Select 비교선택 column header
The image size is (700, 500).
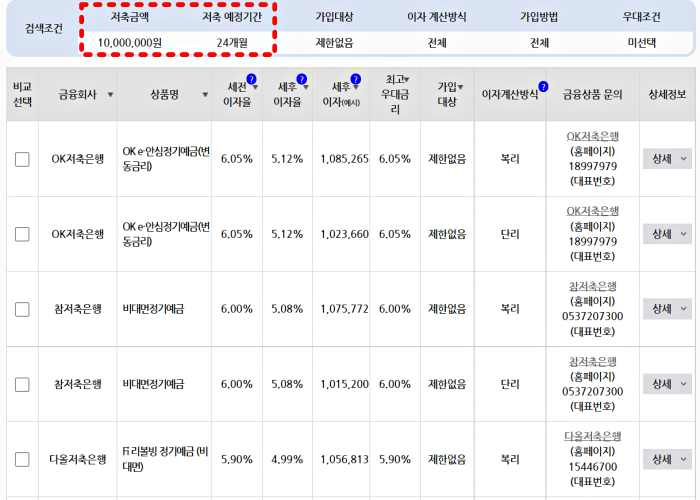(x=22, y=94)
